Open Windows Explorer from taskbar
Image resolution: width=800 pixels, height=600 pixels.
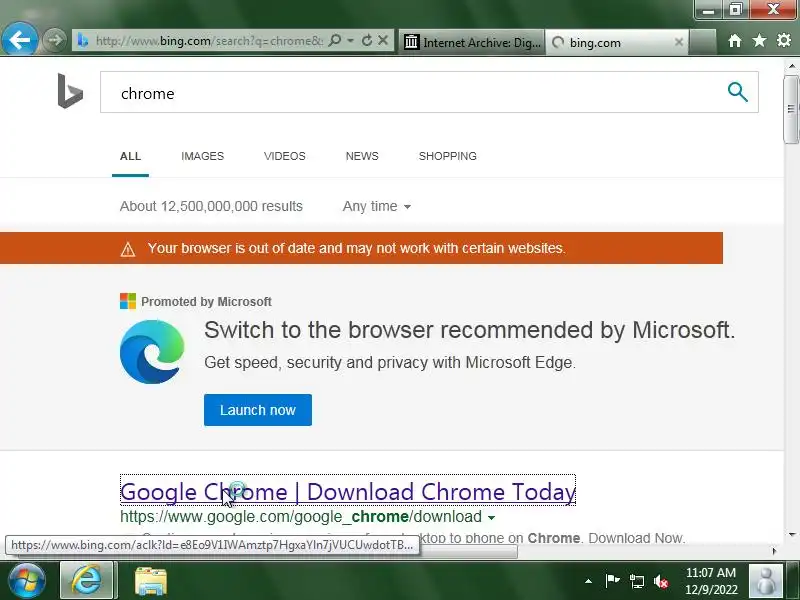point(151,581)
